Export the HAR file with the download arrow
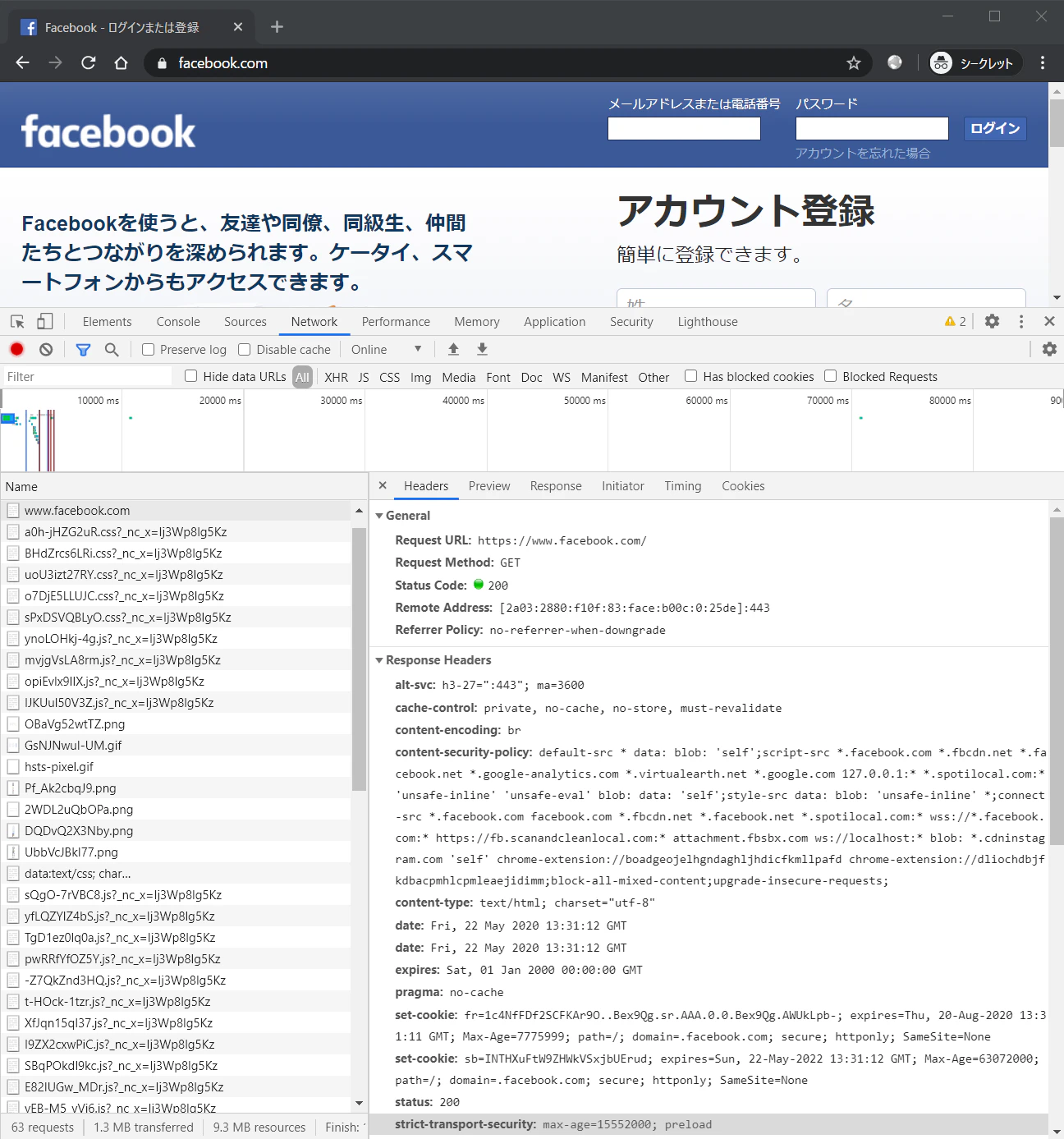 [482, 349]
